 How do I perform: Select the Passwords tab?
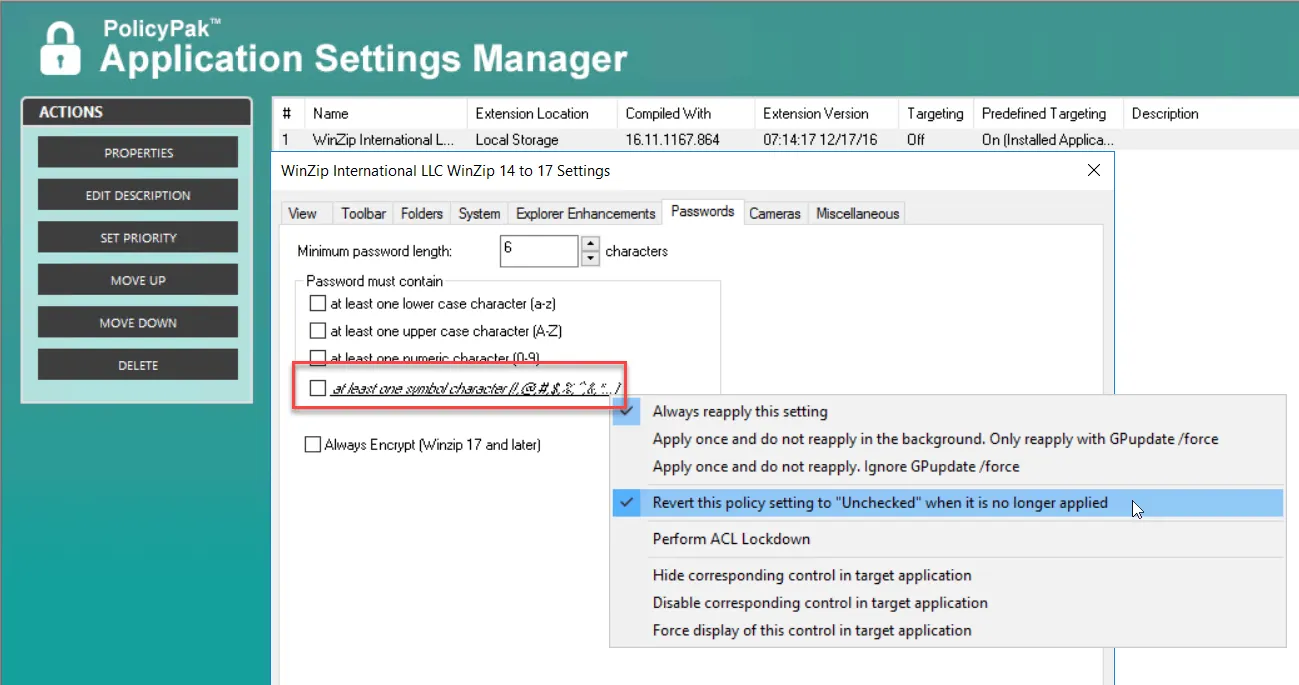click(x=703, y=211)
